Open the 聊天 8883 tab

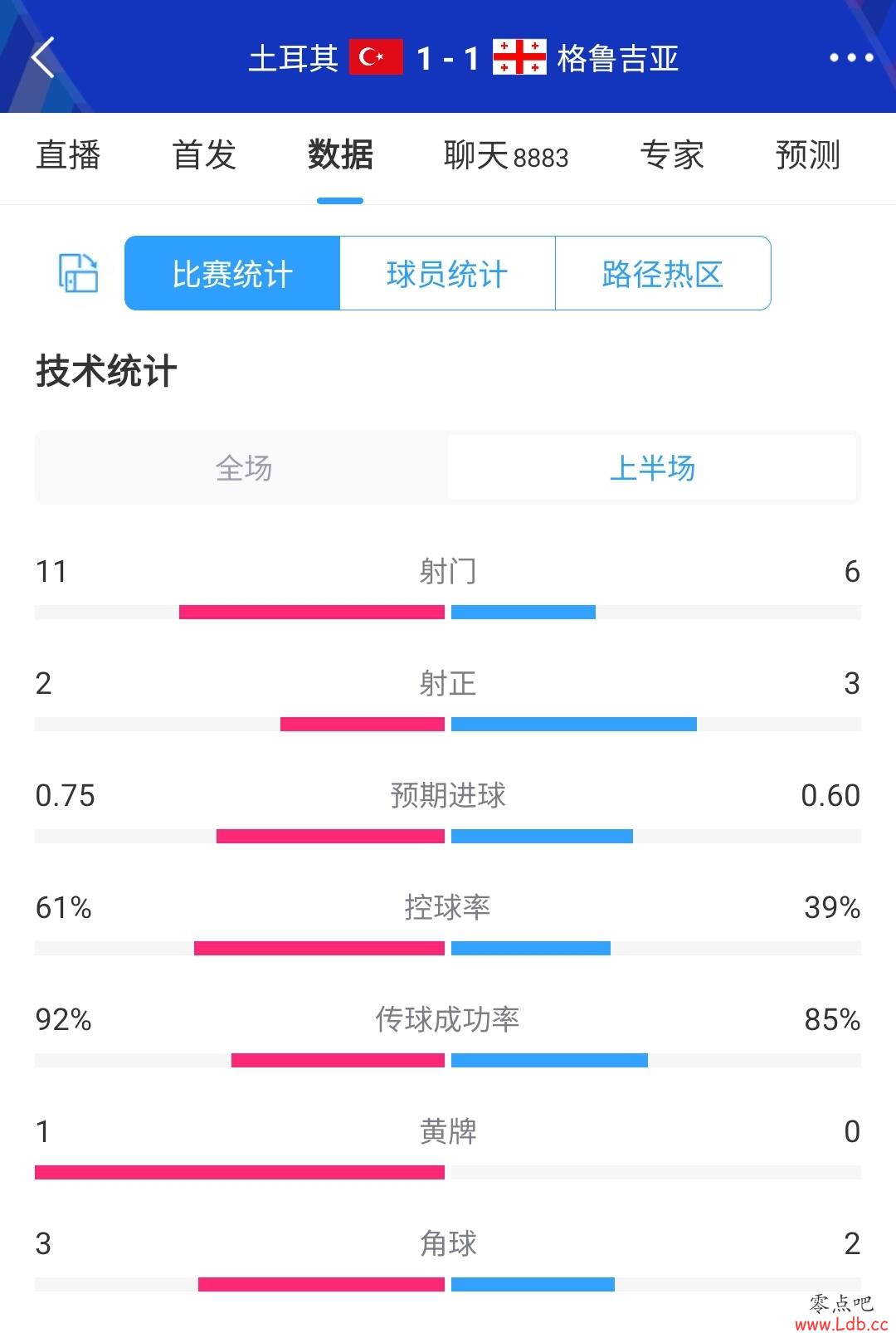(506, 155)
